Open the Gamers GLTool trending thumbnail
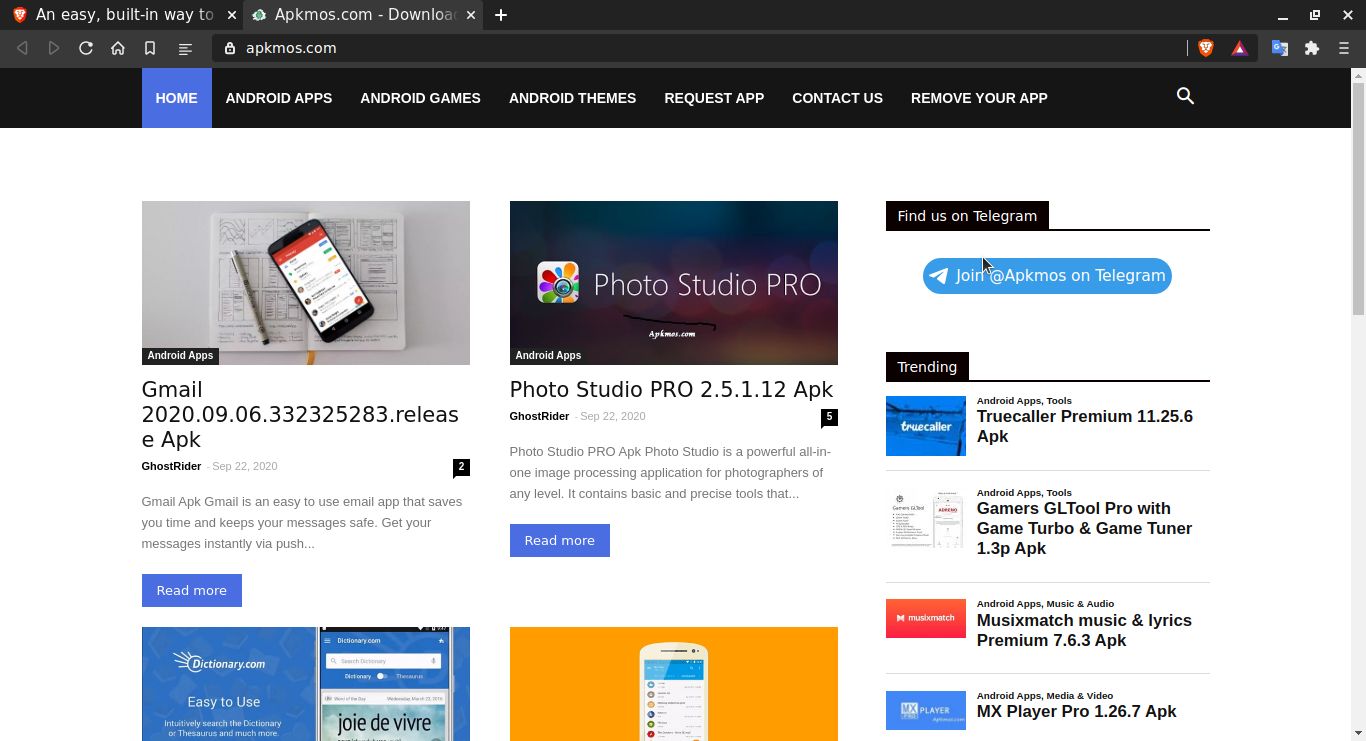Viewport: 1366px width, 741px height. [x=926, y=518]
